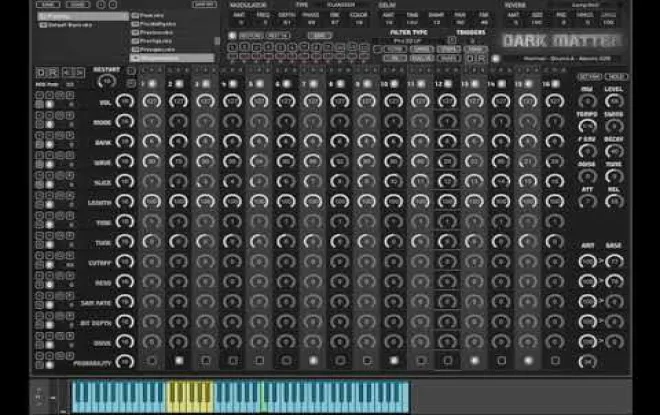Click the glowing LED right of the Triggers buttons

tap(496, 59)
